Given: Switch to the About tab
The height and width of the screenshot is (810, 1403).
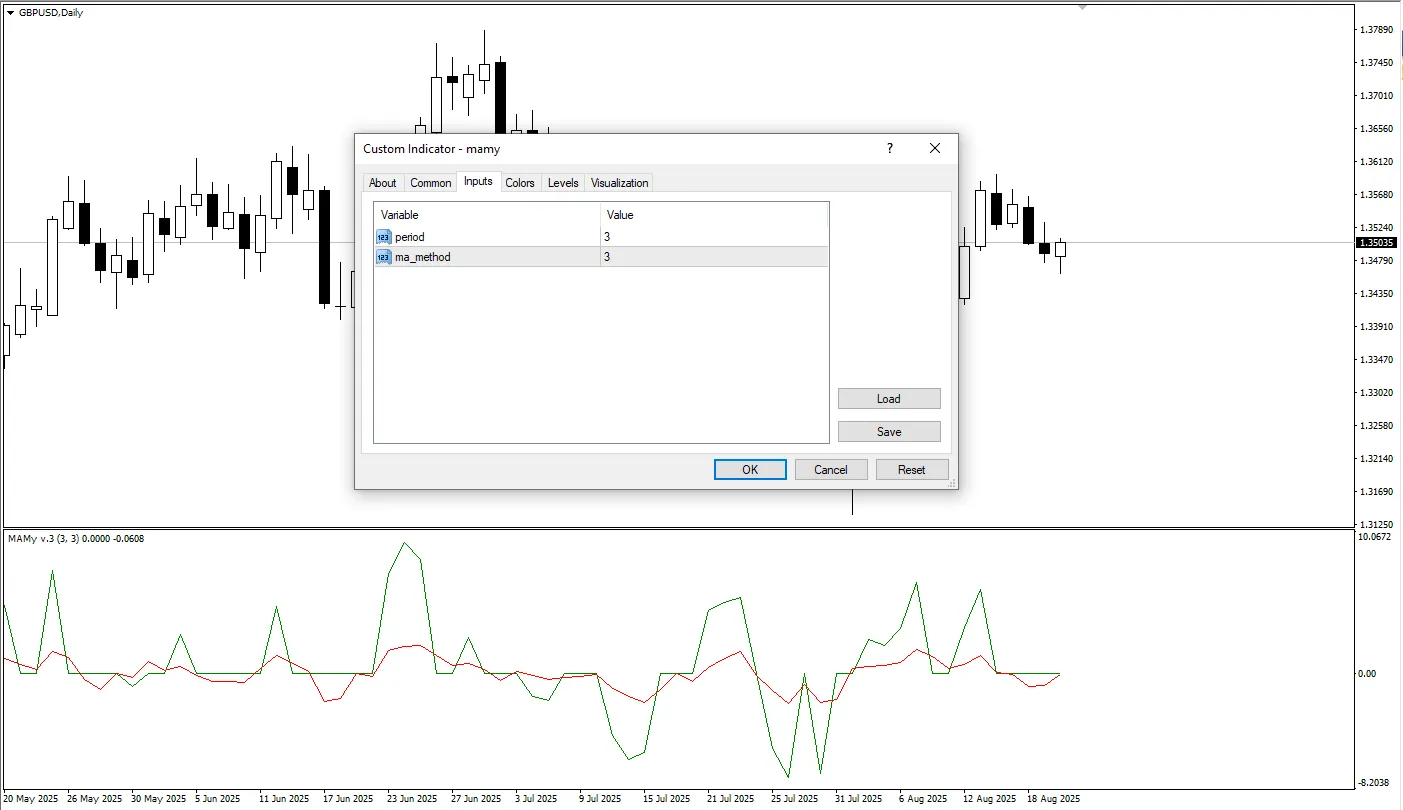Looking at the screenshot, I should point(382,183).
